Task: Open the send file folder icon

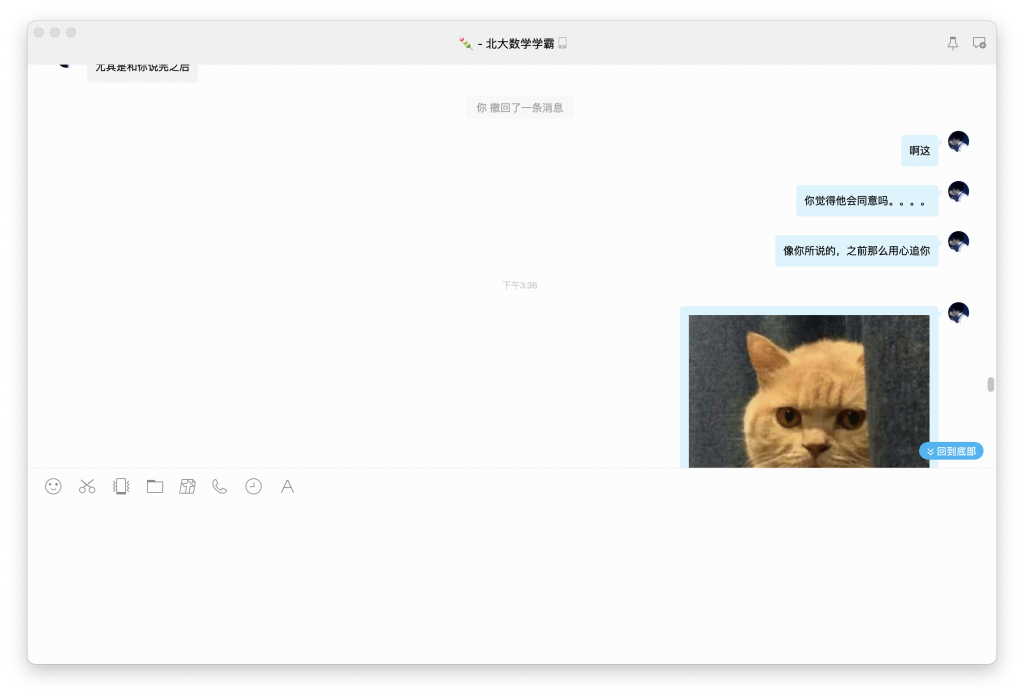Action: point(154,486)
